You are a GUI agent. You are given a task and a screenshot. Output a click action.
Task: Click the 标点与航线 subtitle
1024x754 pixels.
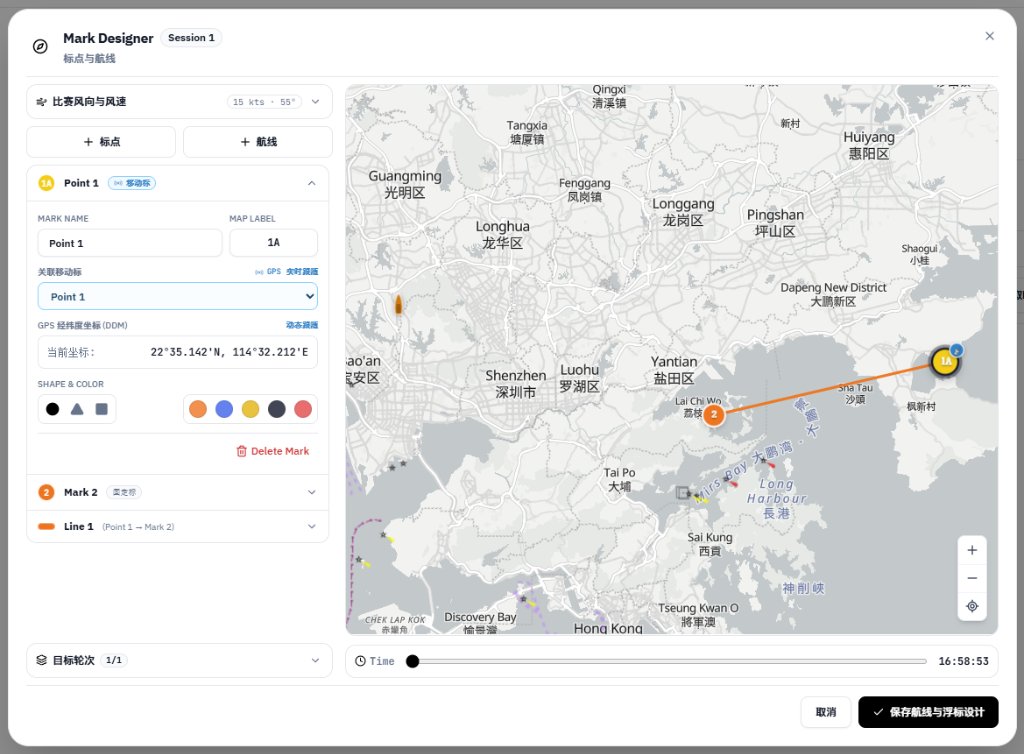coord(89,59)
